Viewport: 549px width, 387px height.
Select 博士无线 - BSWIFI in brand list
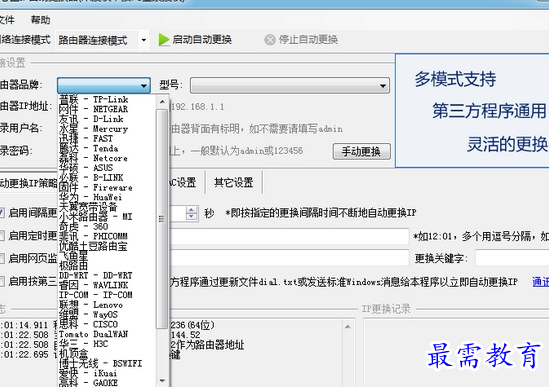106,364
